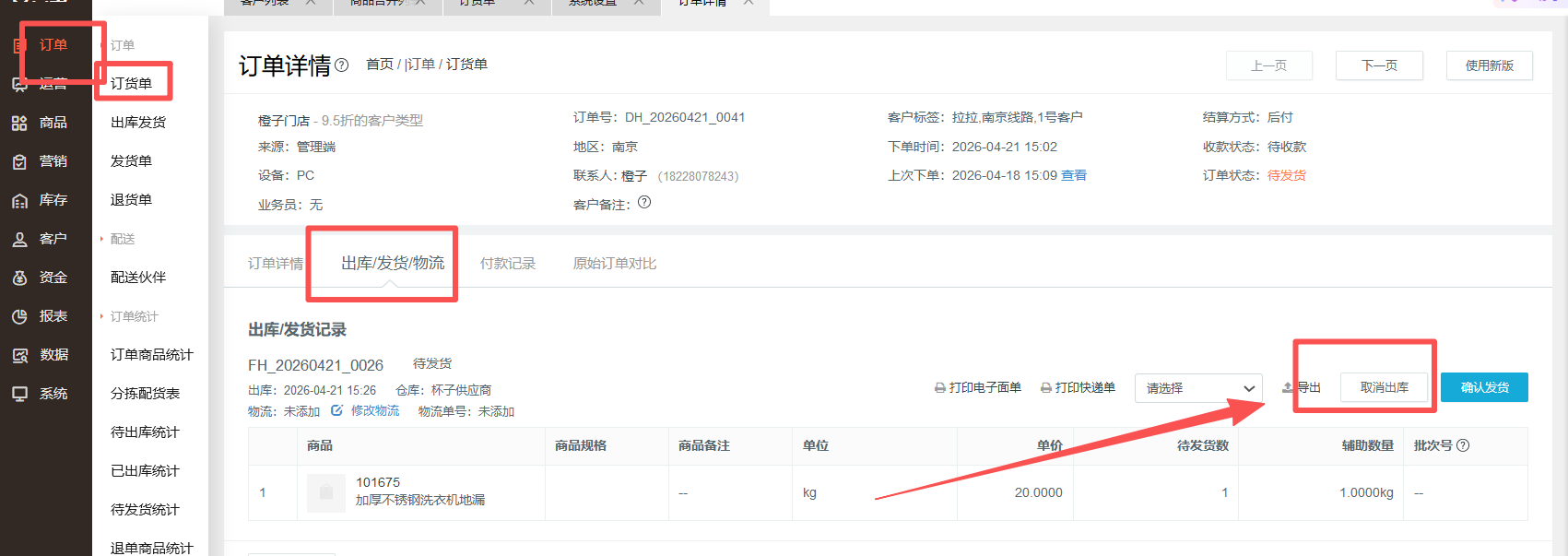Click the 1.0000kg auxiliary quantity cell

tap(1366, 492)
